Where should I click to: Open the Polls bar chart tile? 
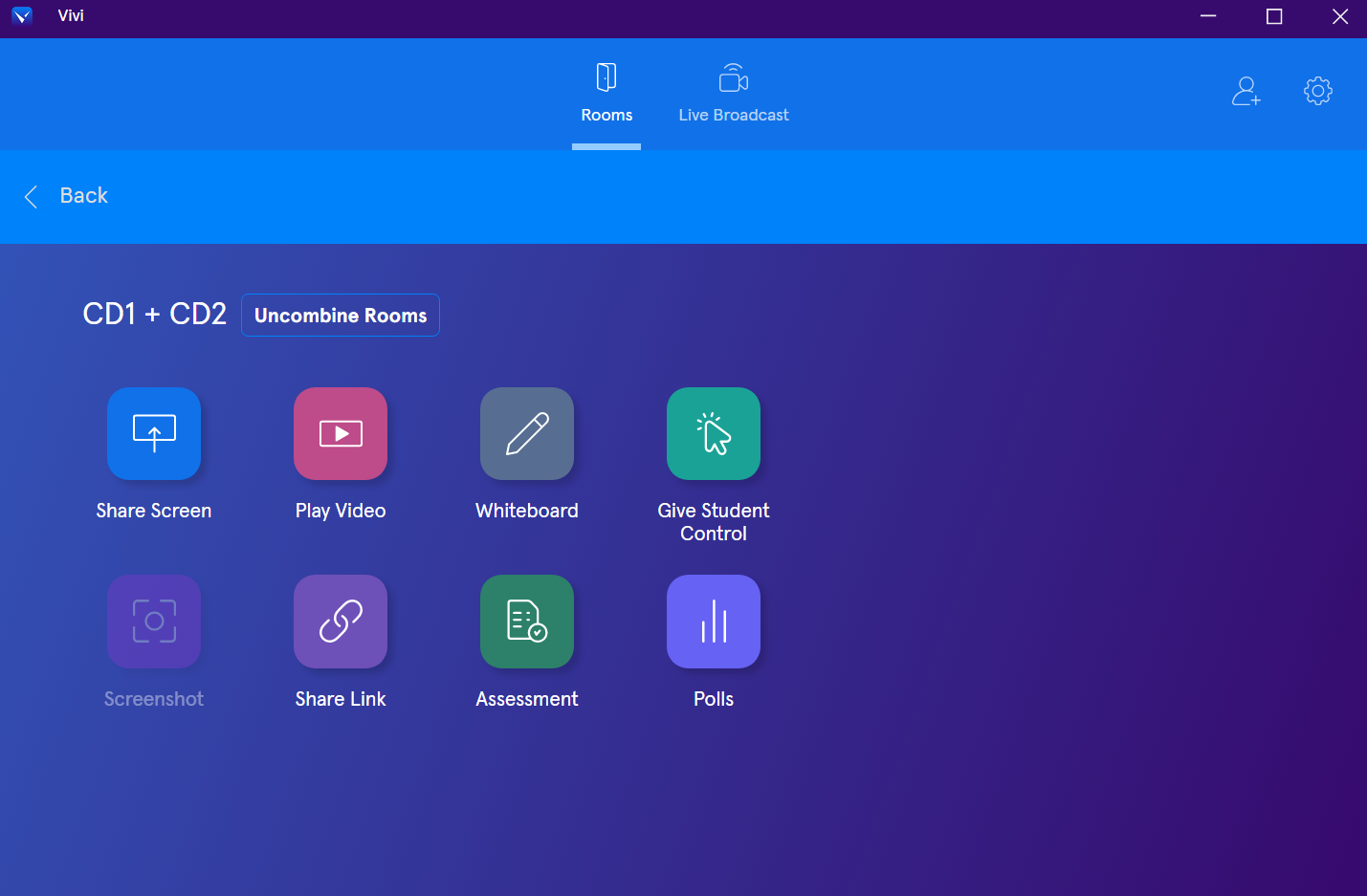714,622
